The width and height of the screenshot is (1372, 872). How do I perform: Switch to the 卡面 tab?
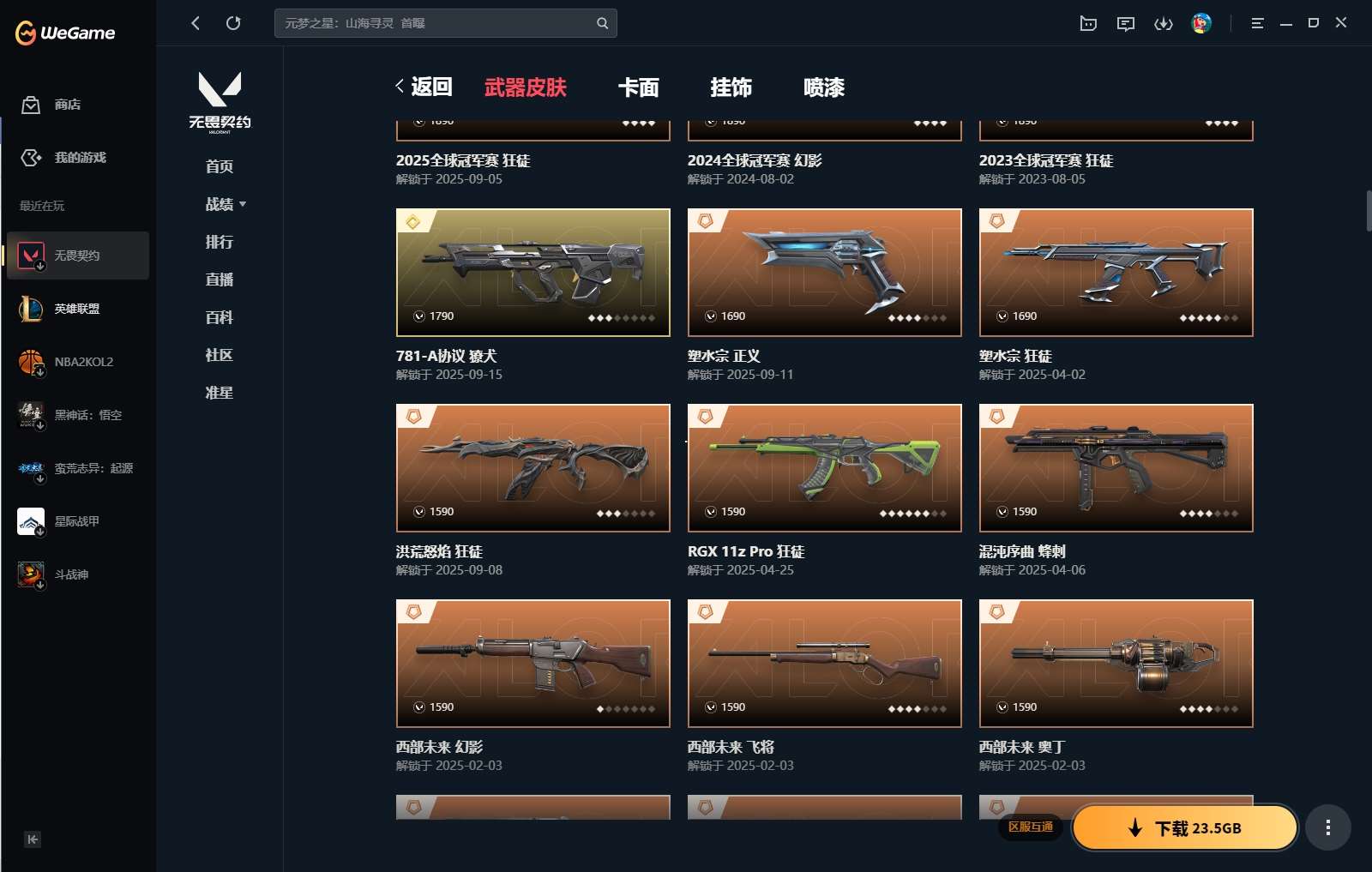pos(639,87)
